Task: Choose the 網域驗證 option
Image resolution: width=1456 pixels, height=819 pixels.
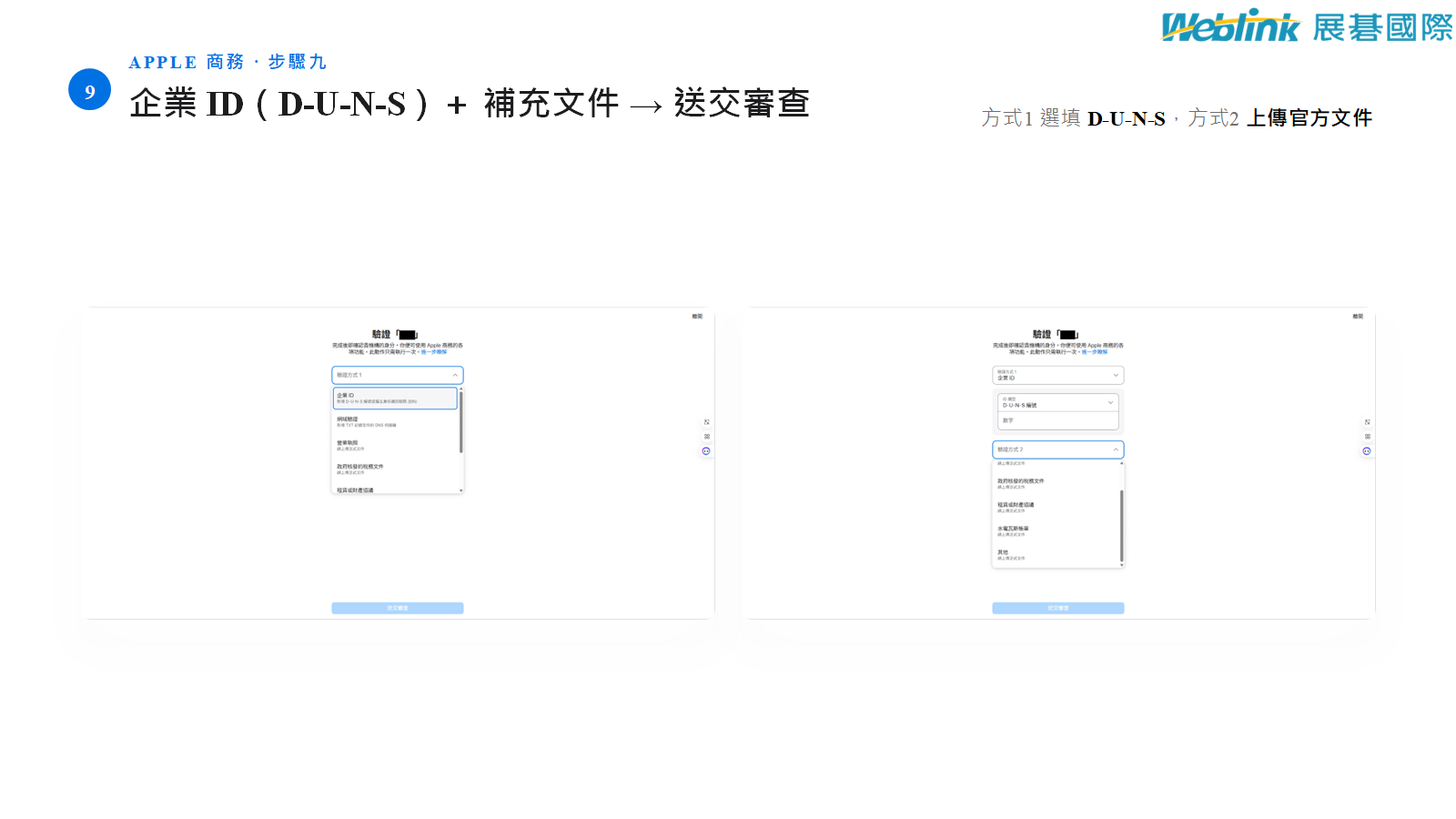Action: click(395, 422)
